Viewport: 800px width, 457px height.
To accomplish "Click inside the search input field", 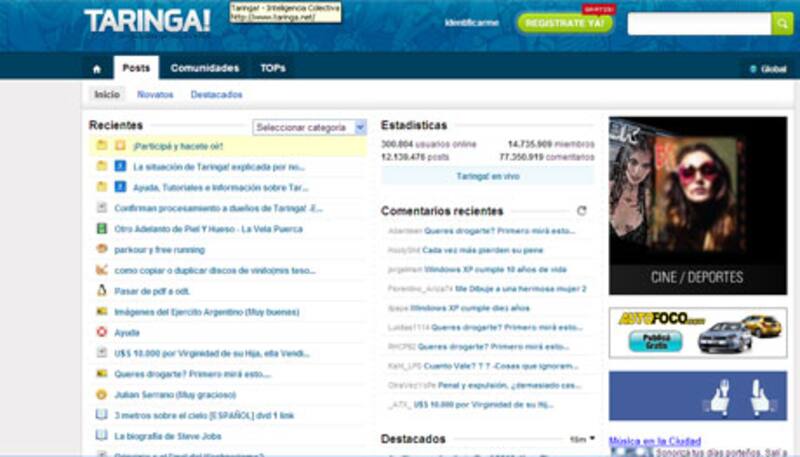I will (x=699, y=23).
